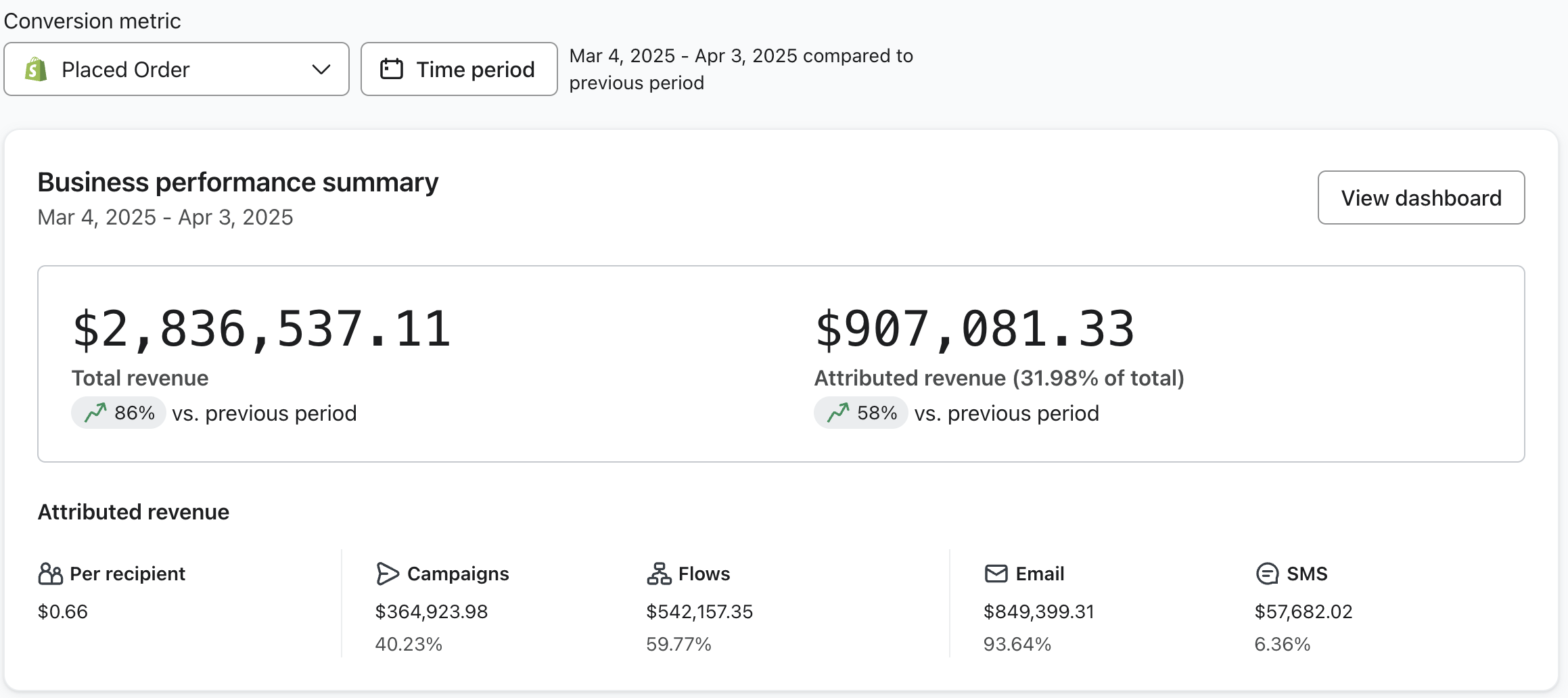The height and width of the screenshot is (698, 1568).
Task: Click the Campaigns revenue $364,923.98
Action: pos(432,611)
